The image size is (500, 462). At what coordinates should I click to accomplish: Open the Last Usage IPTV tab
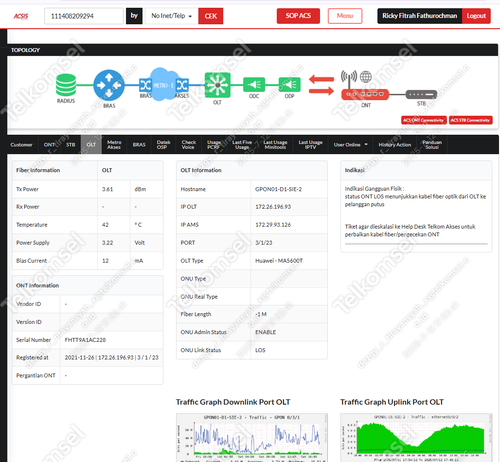[x=310, y=145]
